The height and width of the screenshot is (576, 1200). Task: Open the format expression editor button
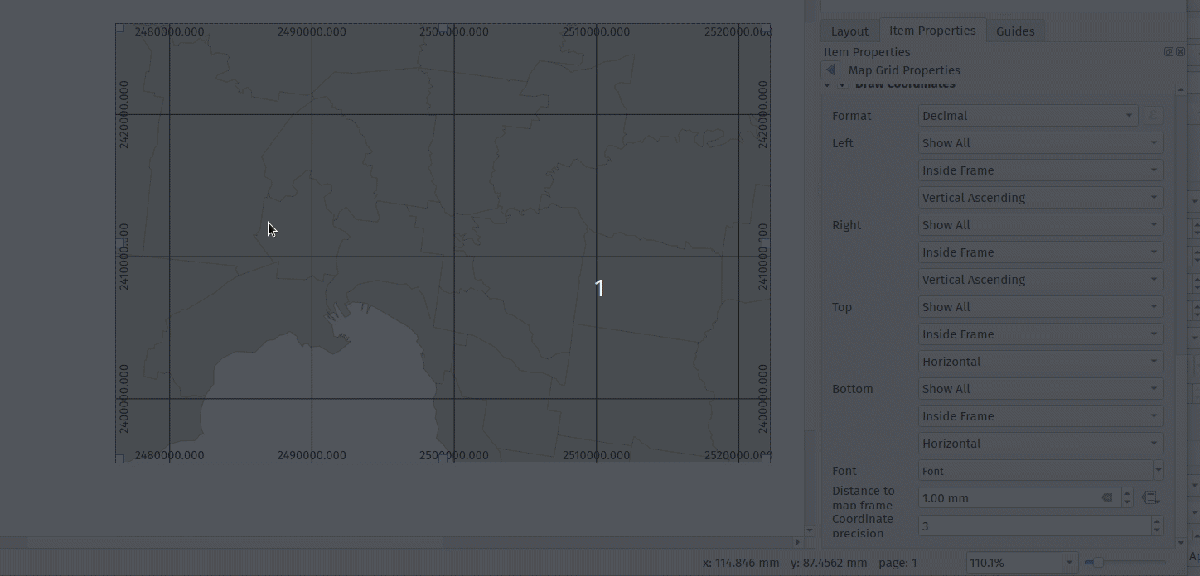[x=1153, y=116]
